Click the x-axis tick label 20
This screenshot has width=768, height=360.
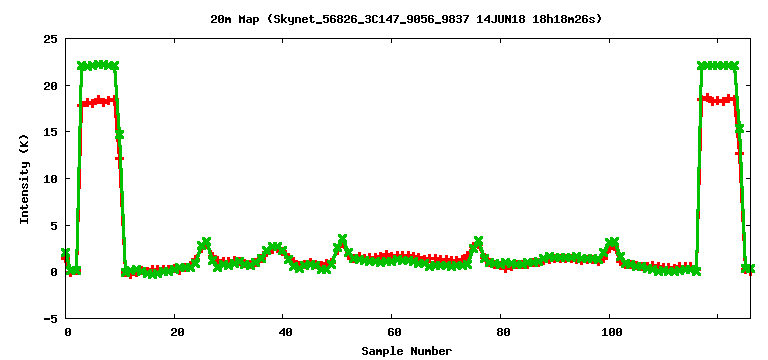[177, 333]
